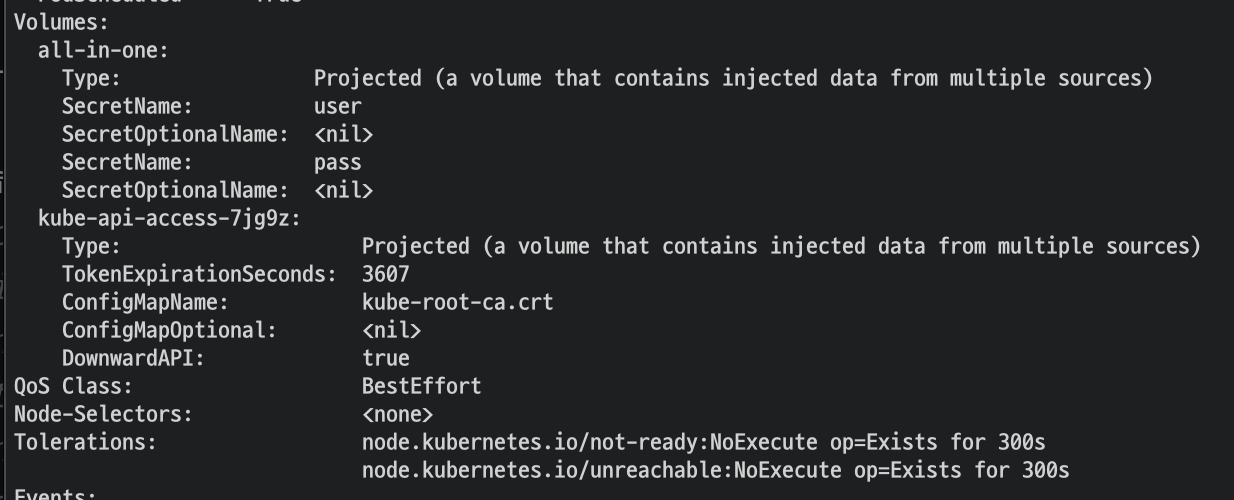
Task: Click the SecretName value "pass"
Action: coord(337,162)
